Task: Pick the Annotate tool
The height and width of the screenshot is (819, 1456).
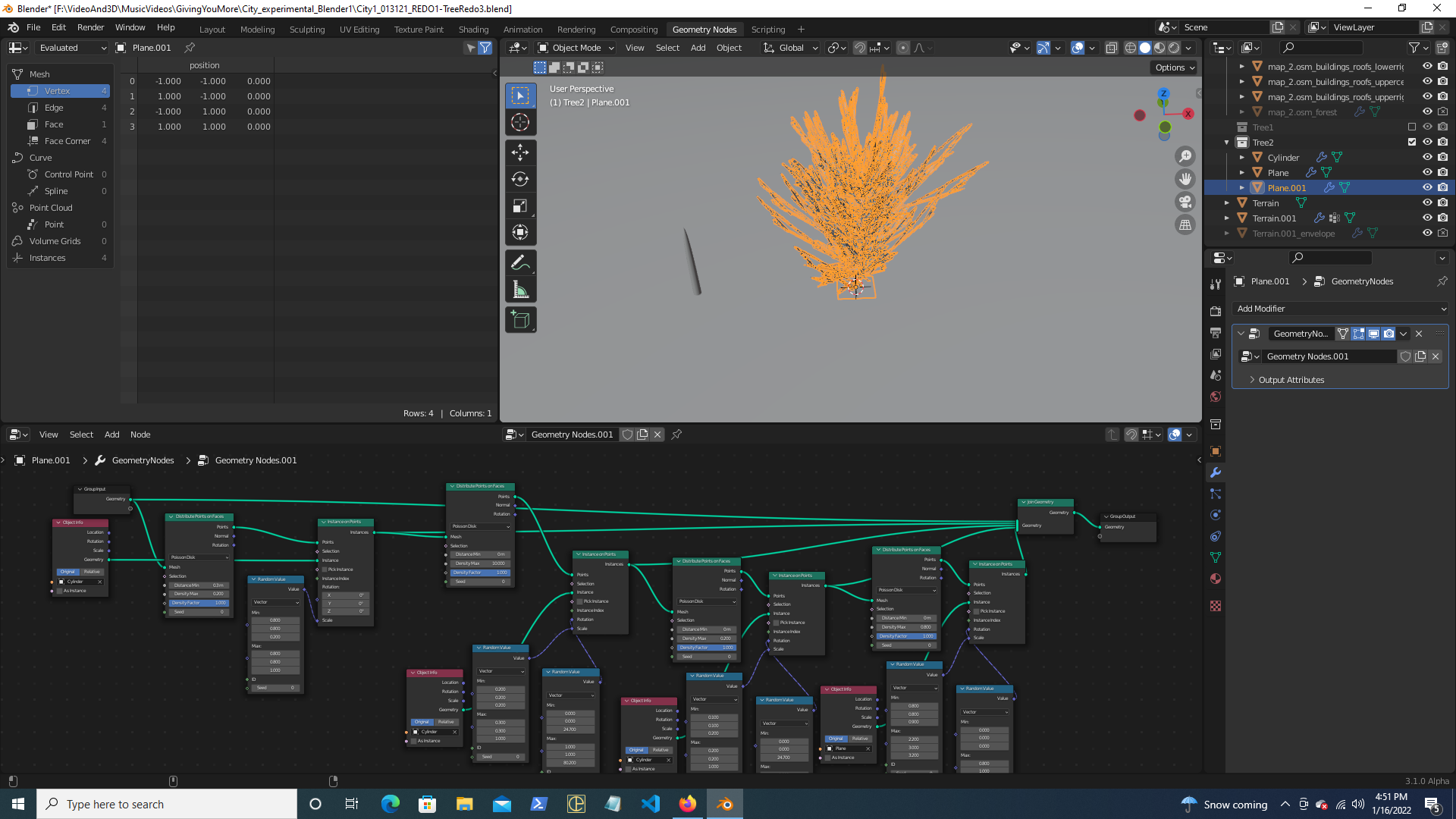Action: coord(520,262)
